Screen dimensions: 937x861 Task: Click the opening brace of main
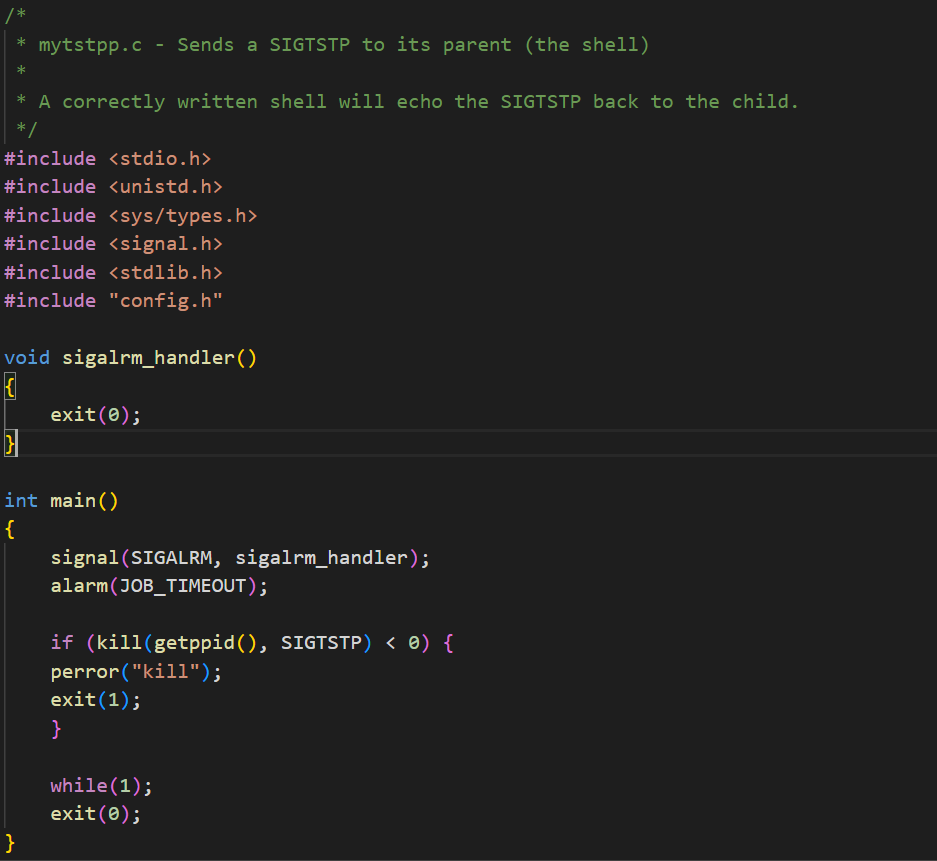(10, 529)
